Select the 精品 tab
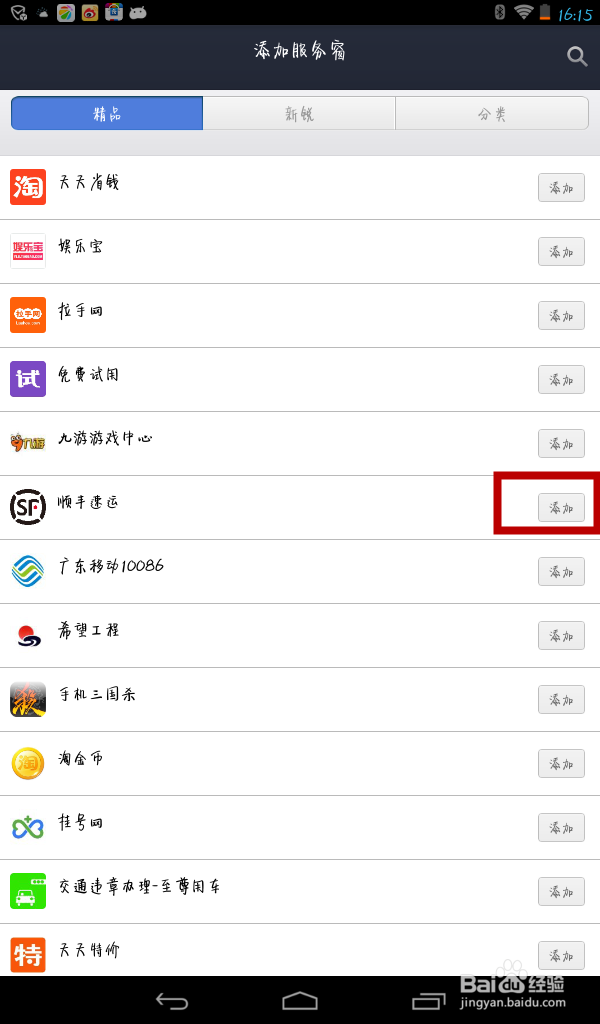Viewport: 600px width, 1024px height. (x=107, y=114)
